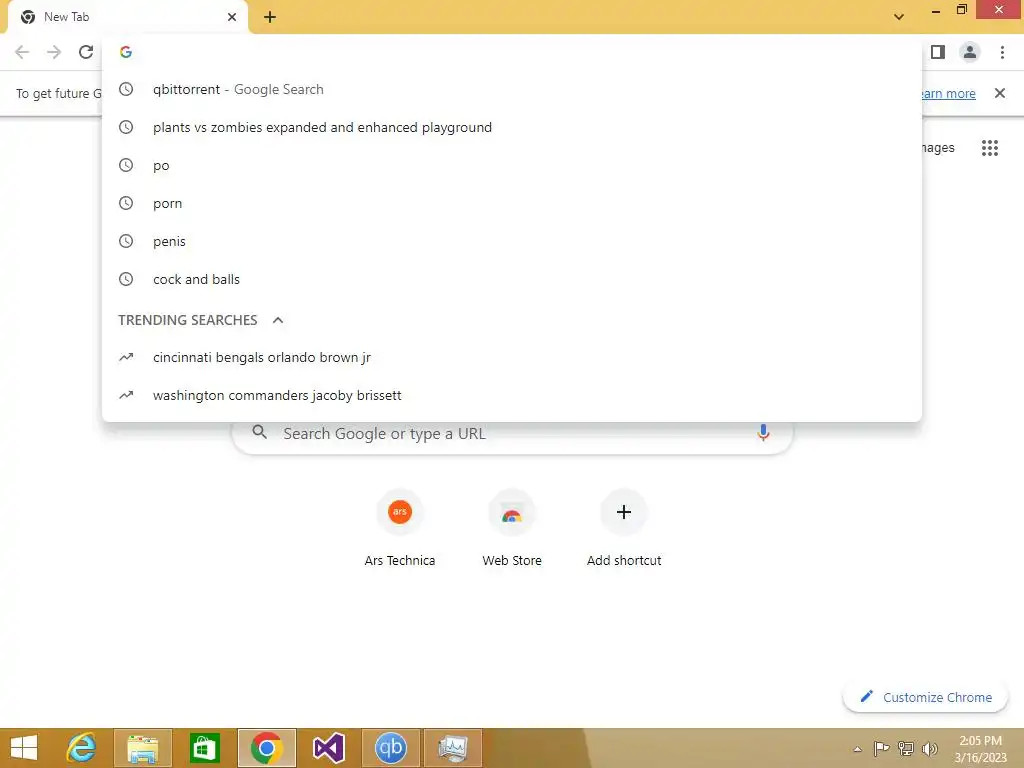Image resolution: width=1024 pixels, height=768 pixels.
Task: Click the clock icon beside qbittorrent suggestion
Action: tap(126, 89)
